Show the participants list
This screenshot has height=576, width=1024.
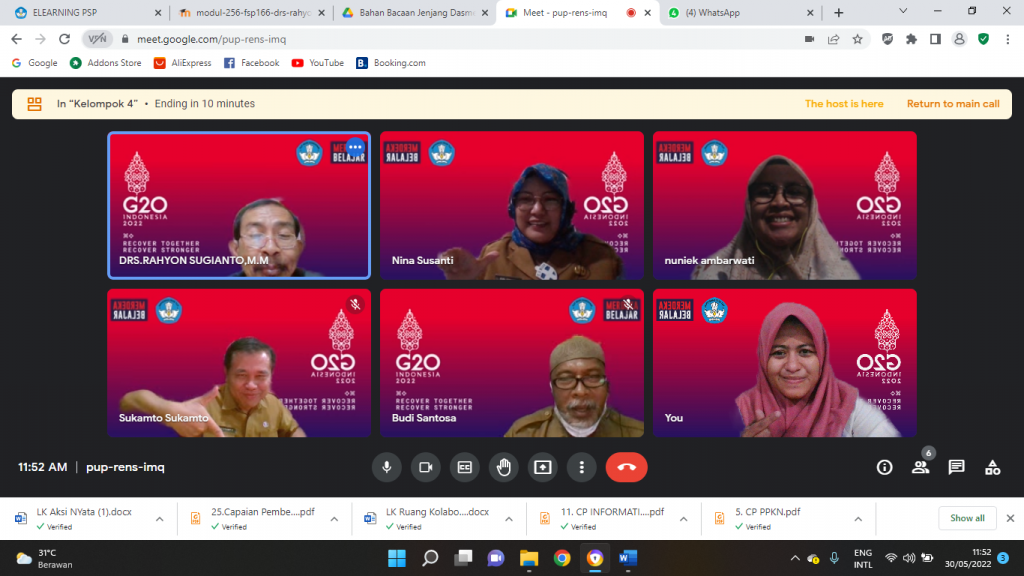[920, 467]
